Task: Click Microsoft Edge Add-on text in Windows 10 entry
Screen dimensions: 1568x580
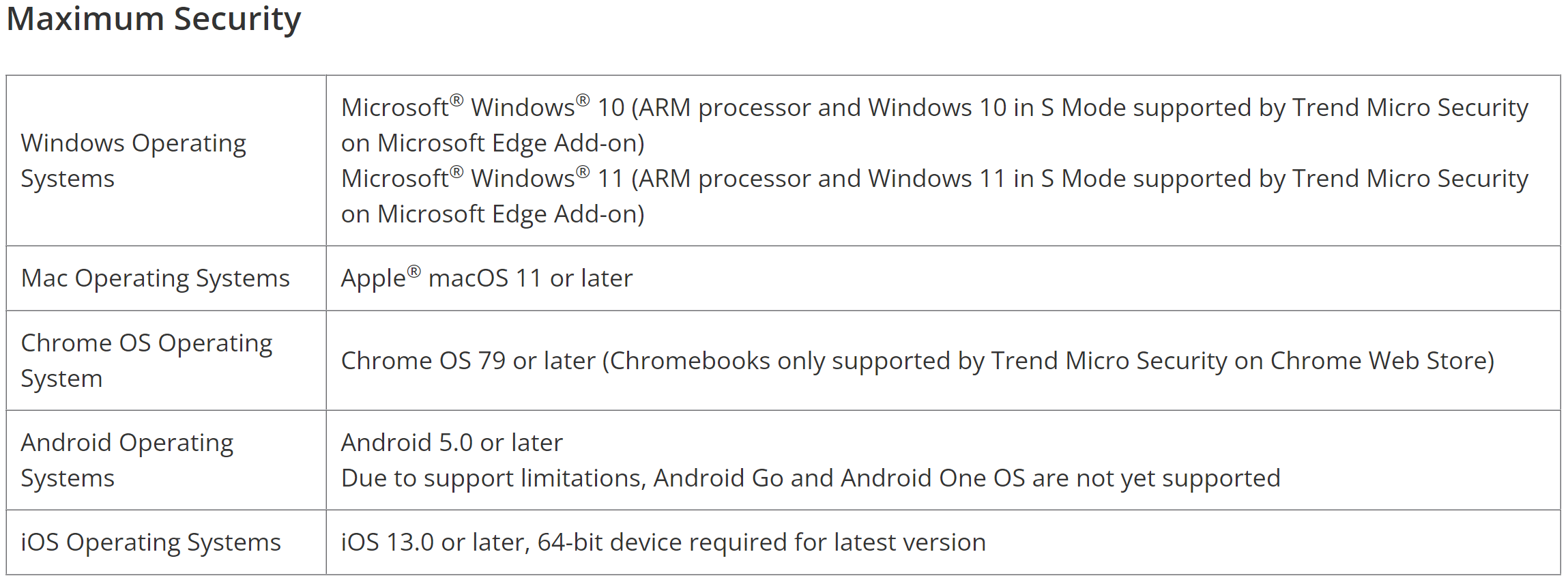Action: point(510,143)
